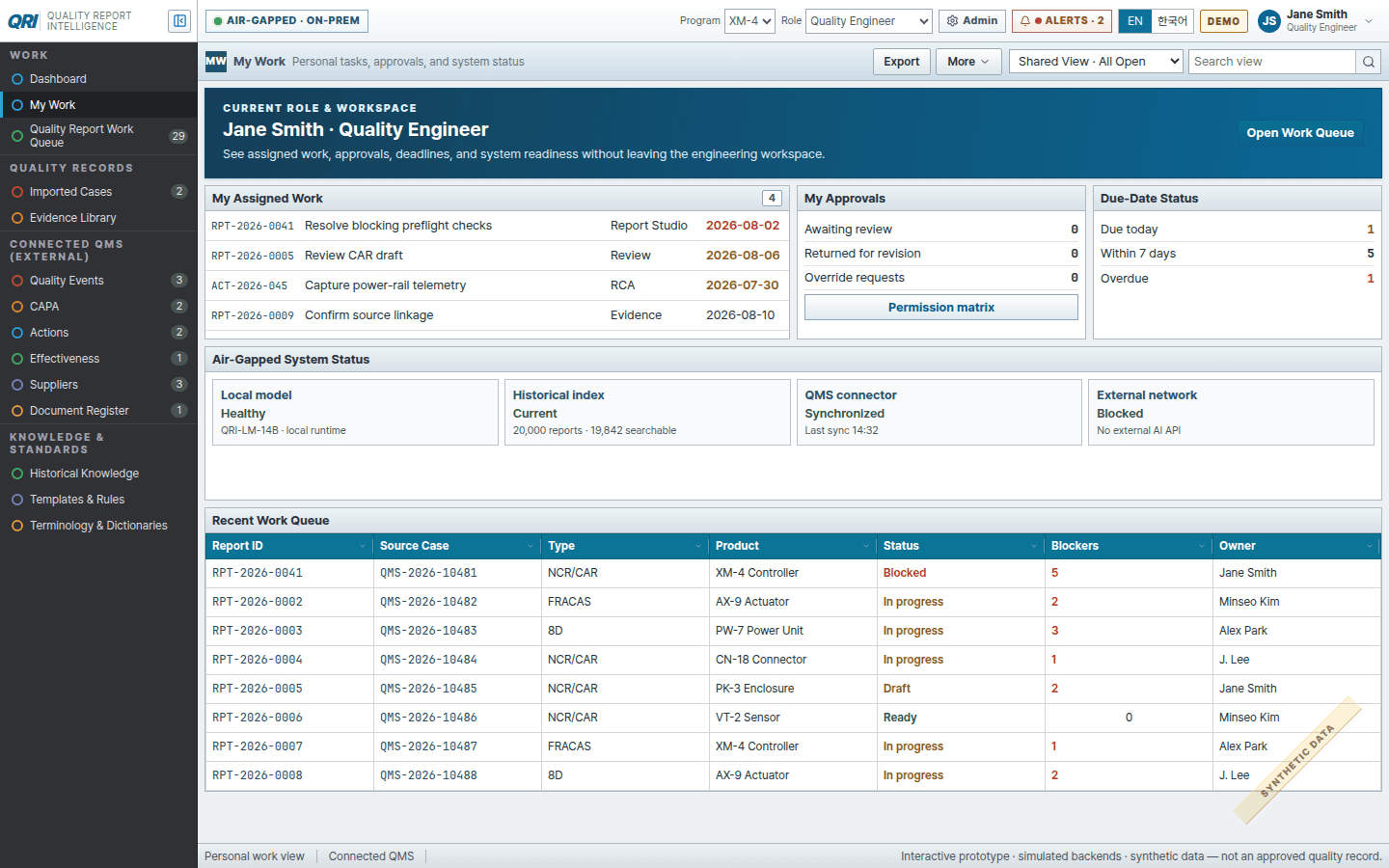Go to Quality Report Work Queue

point(98,136)
